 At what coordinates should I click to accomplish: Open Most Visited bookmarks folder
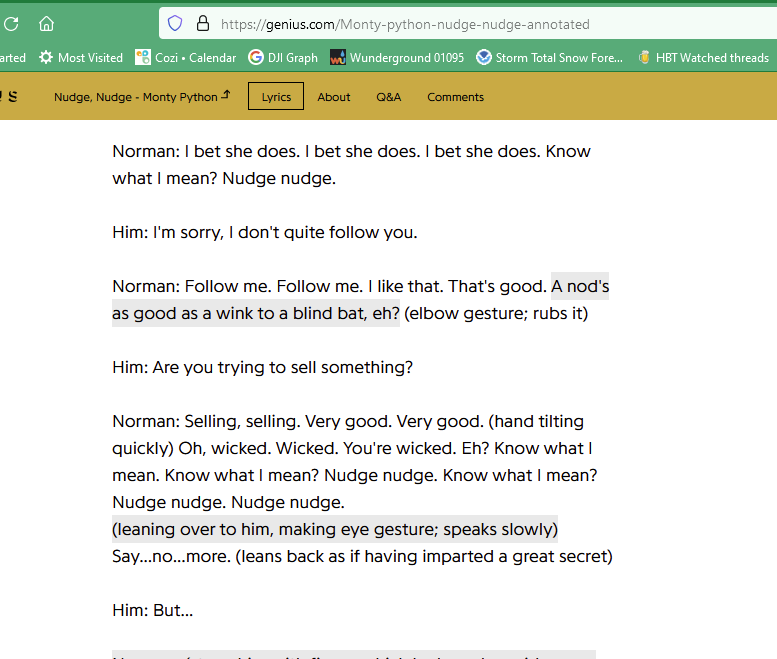(x=81, y=57)
